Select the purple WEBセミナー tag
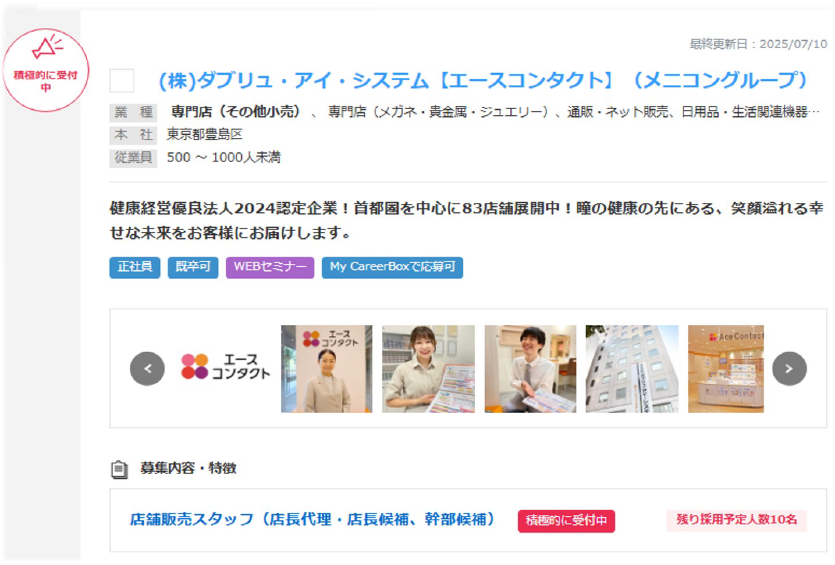 (270, 267)
